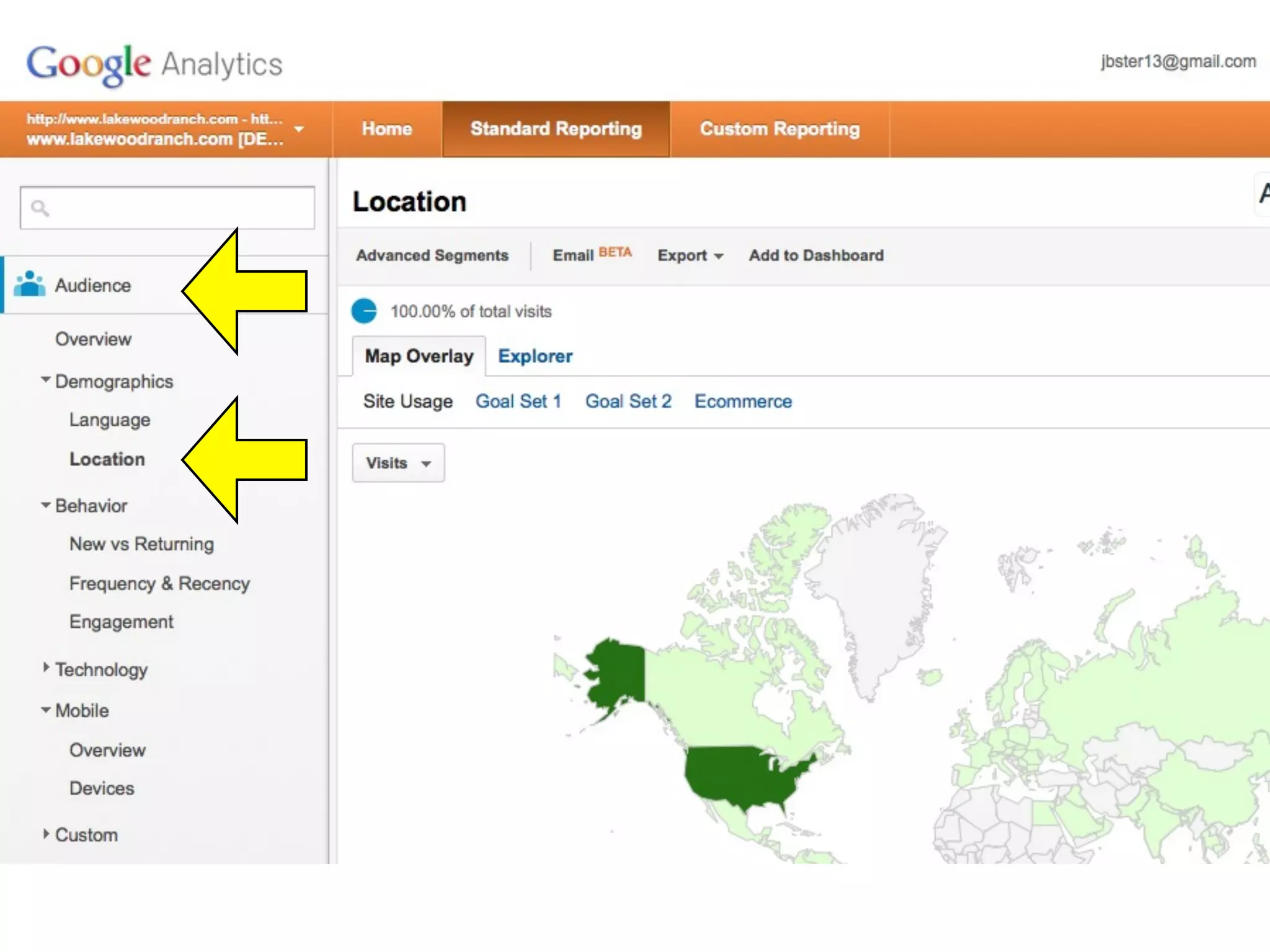Screen dimensions: 1270x952
Task: Open the Ecommerce metrics link
Action: 742,402
